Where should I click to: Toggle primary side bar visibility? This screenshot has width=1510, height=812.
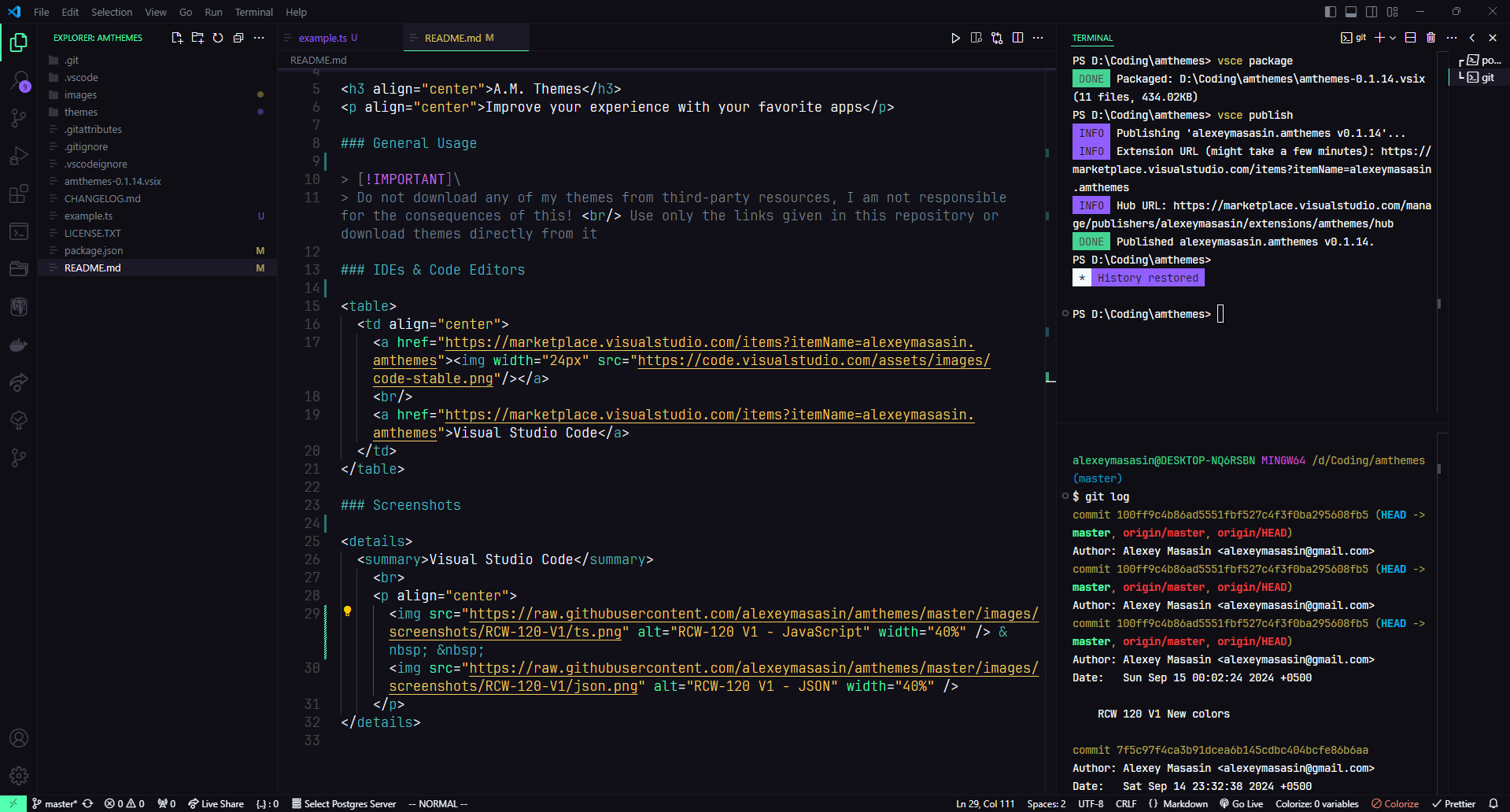1331,12
